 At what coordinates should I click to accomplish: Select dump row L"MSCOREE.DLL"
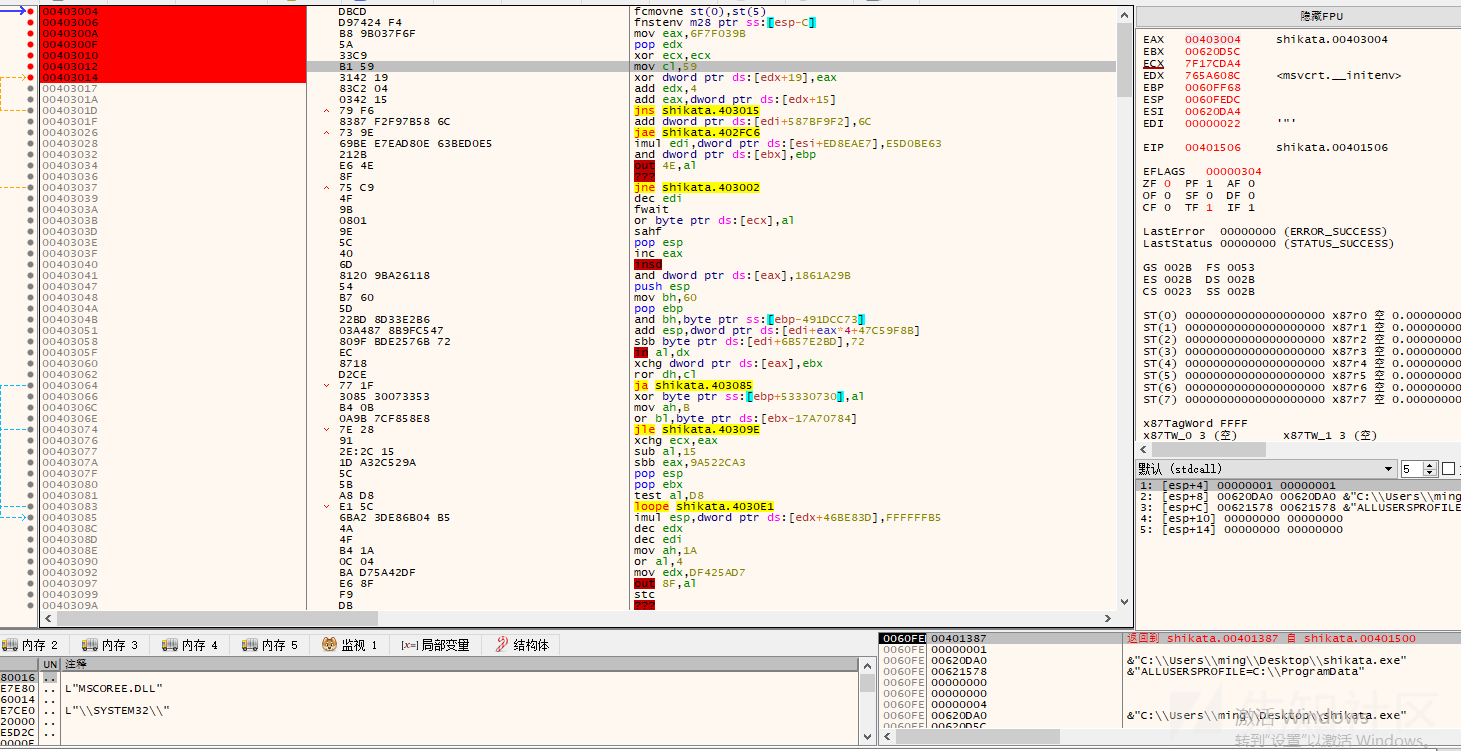113,688
